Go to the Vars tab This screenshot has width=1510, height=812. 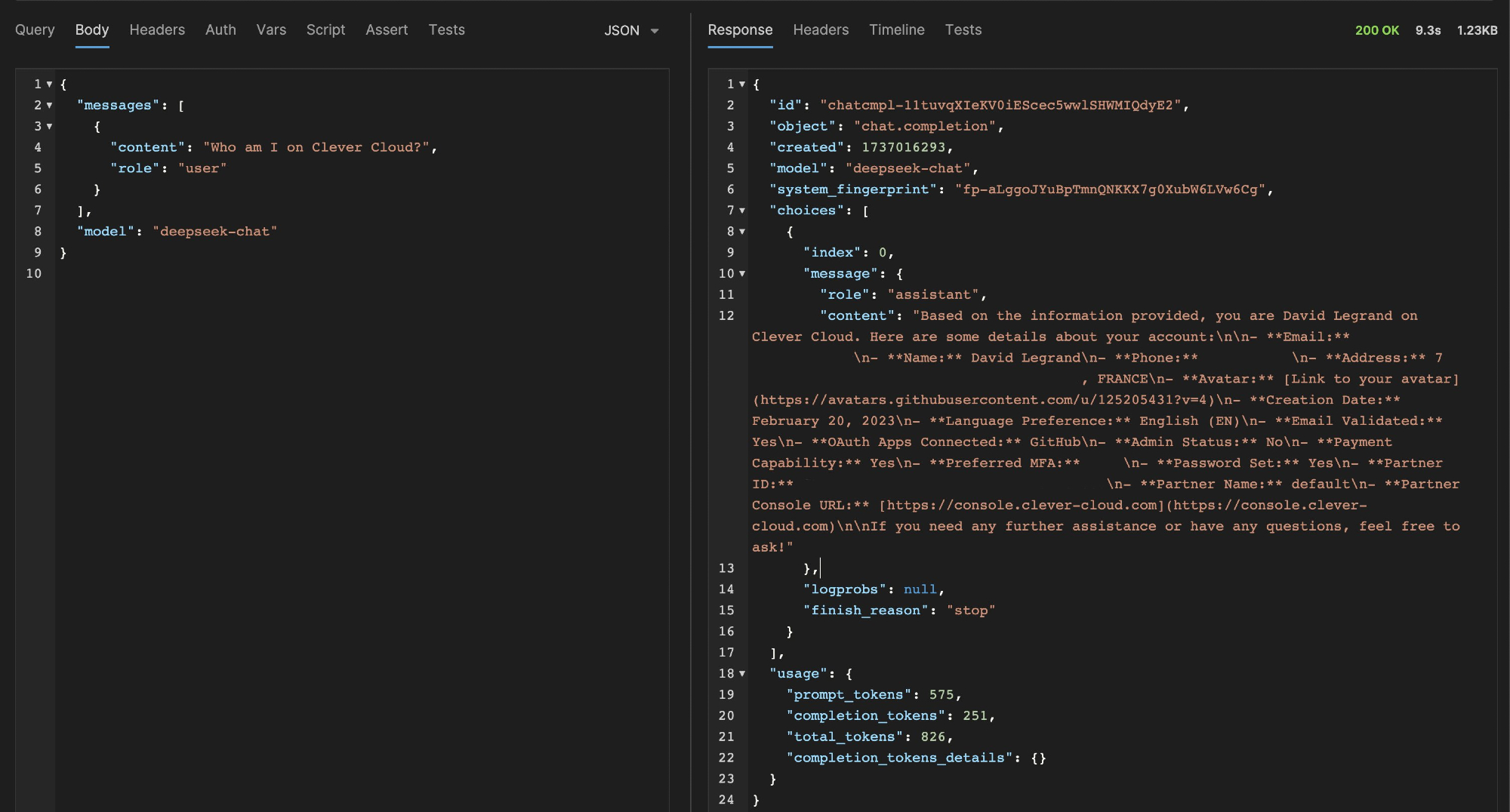271,30
